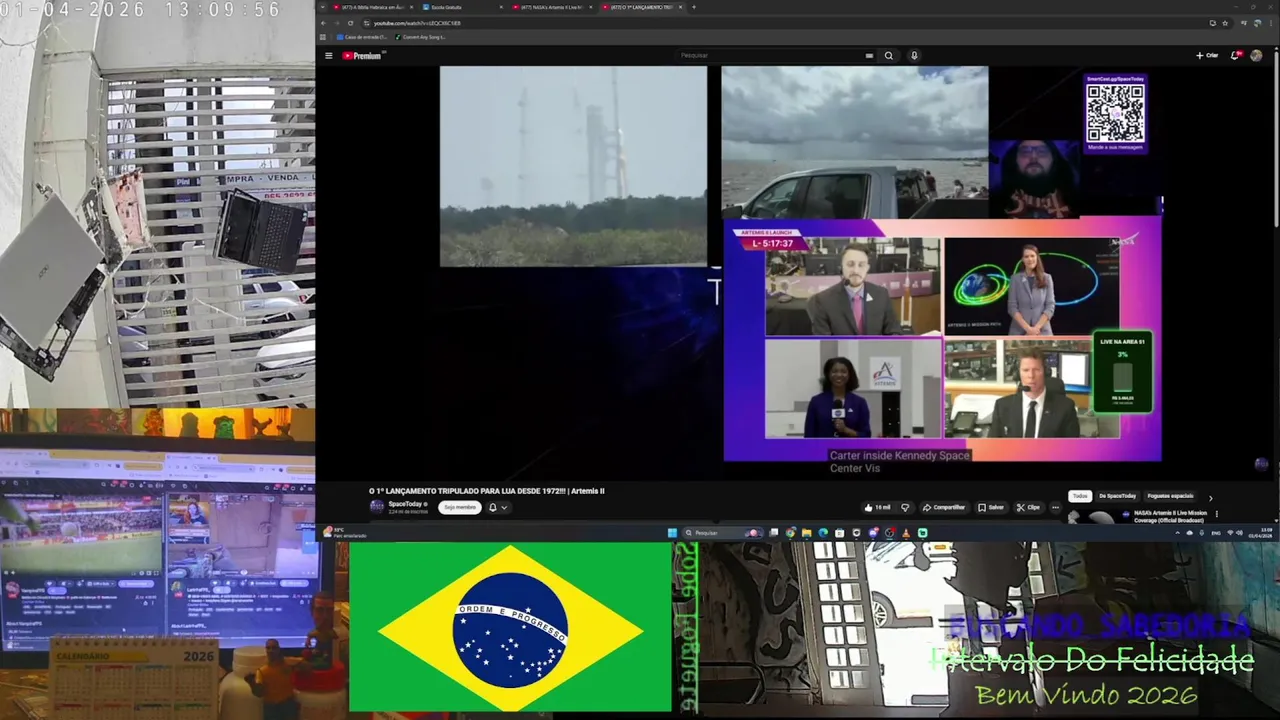Show hidden tray icons chevron
This screenshot has height=720, width=1280.
point(1177,533)
